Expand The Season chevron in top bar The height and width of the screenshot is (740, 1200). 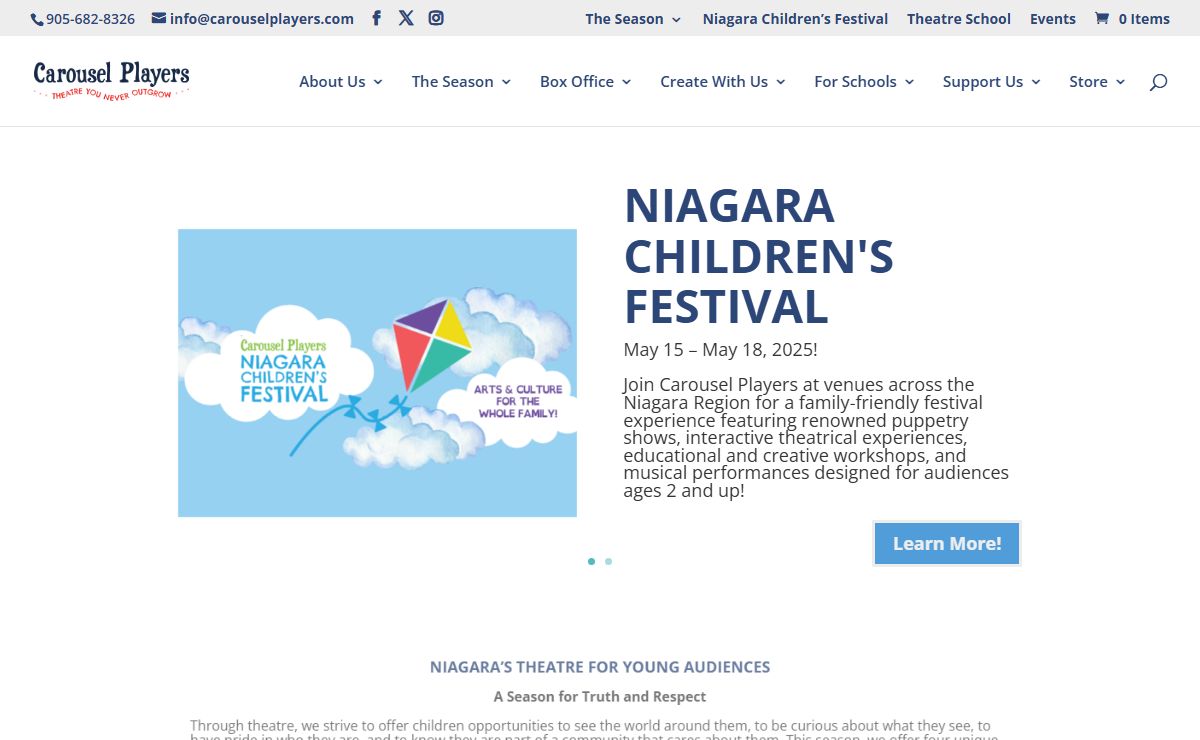[x=676, y=19]
